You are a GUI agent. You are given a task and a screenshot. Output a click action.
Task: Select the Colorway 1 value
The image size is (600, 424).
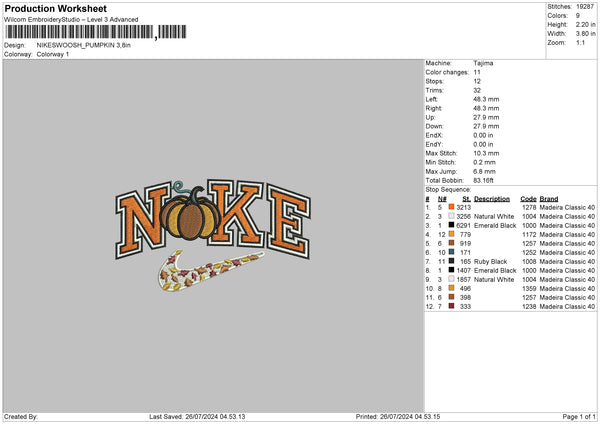point(53,54)
